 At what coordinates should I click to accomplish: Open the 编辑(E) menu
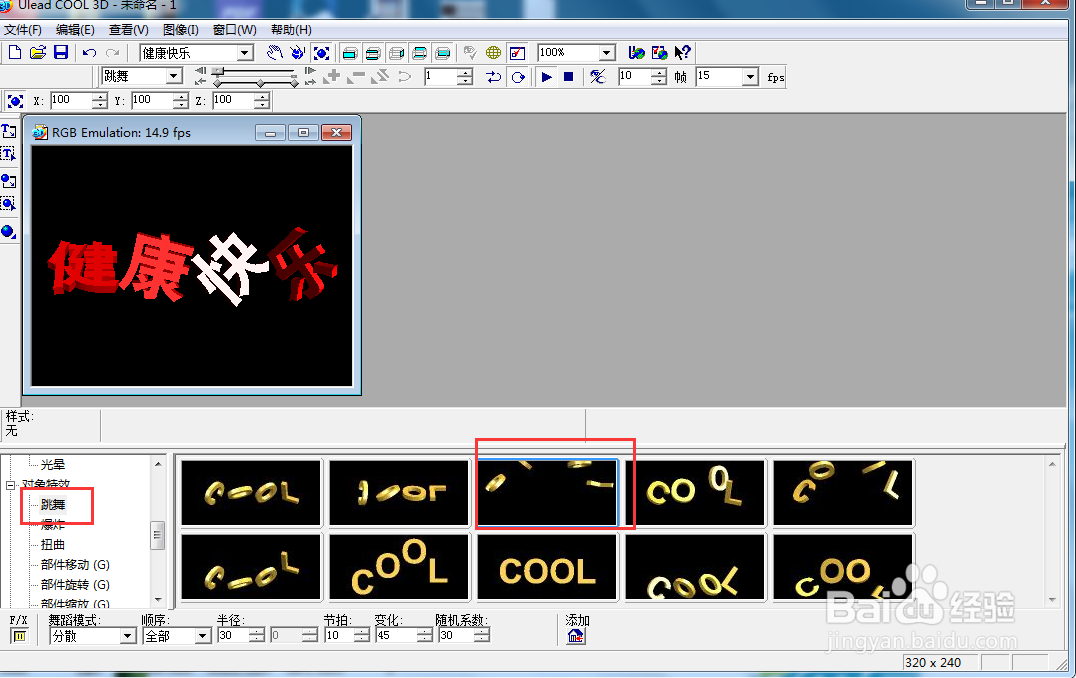[75, 30]
